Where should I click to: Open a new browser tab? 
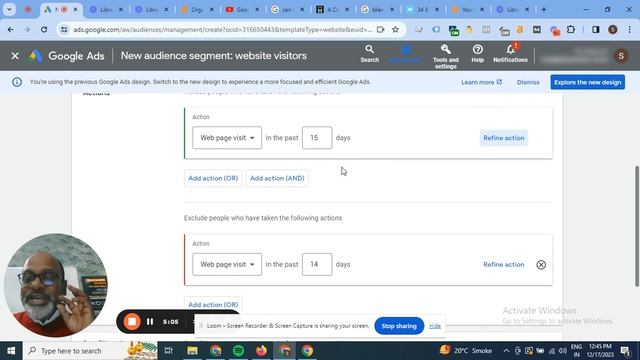[543, 9]
